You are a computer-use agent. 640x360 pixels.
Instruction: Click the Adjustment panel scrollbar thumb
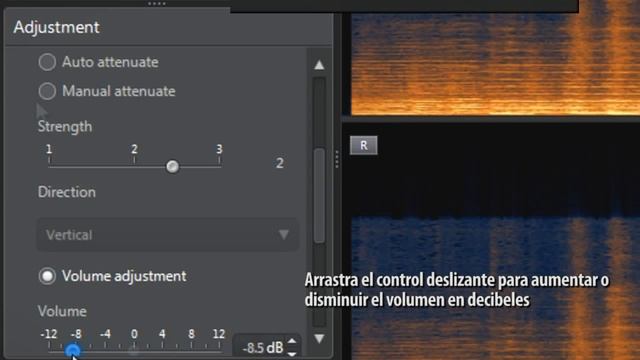click(x=320, y=196)
